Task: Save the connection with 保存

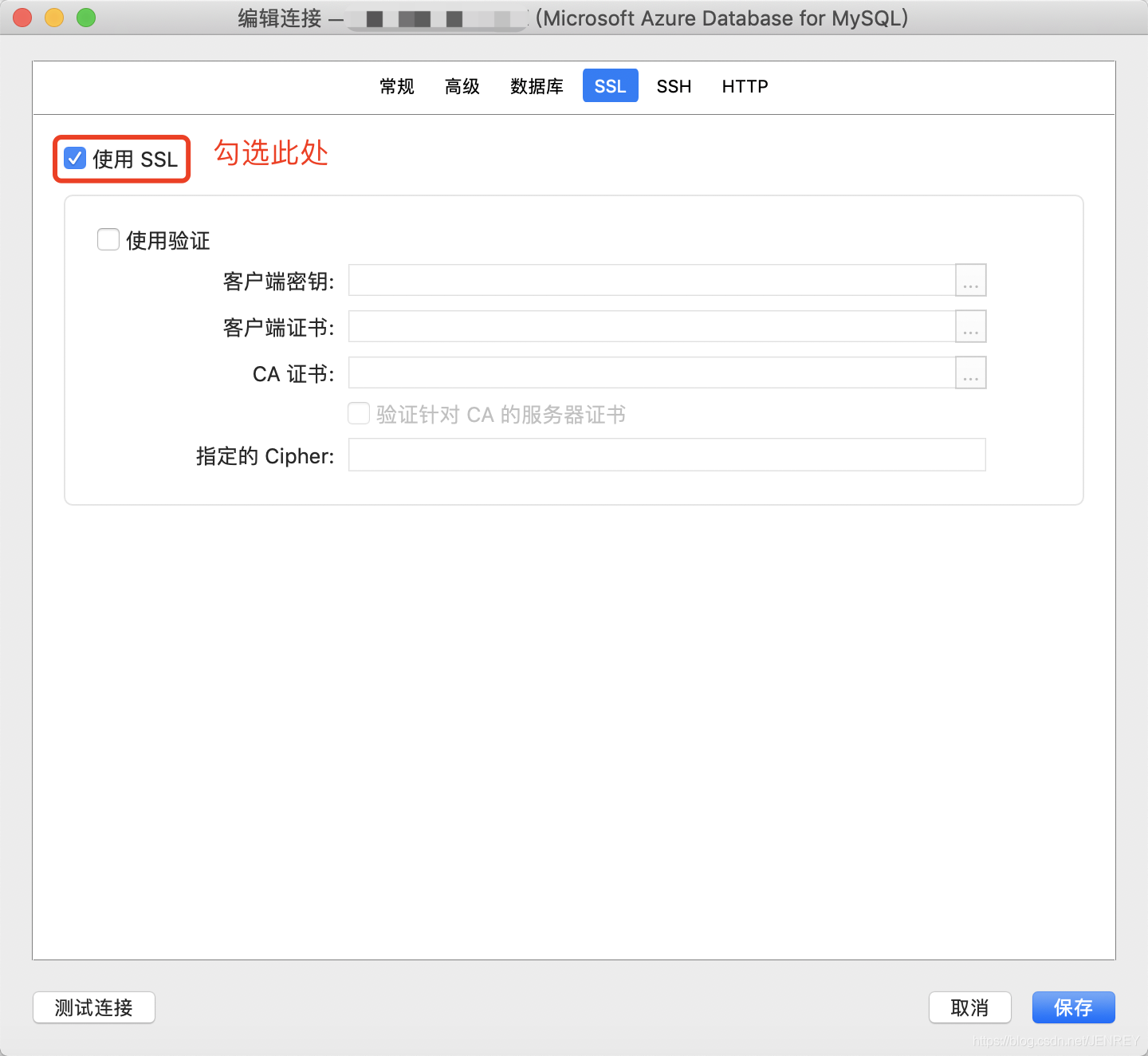Action: click(1073, 1007)
